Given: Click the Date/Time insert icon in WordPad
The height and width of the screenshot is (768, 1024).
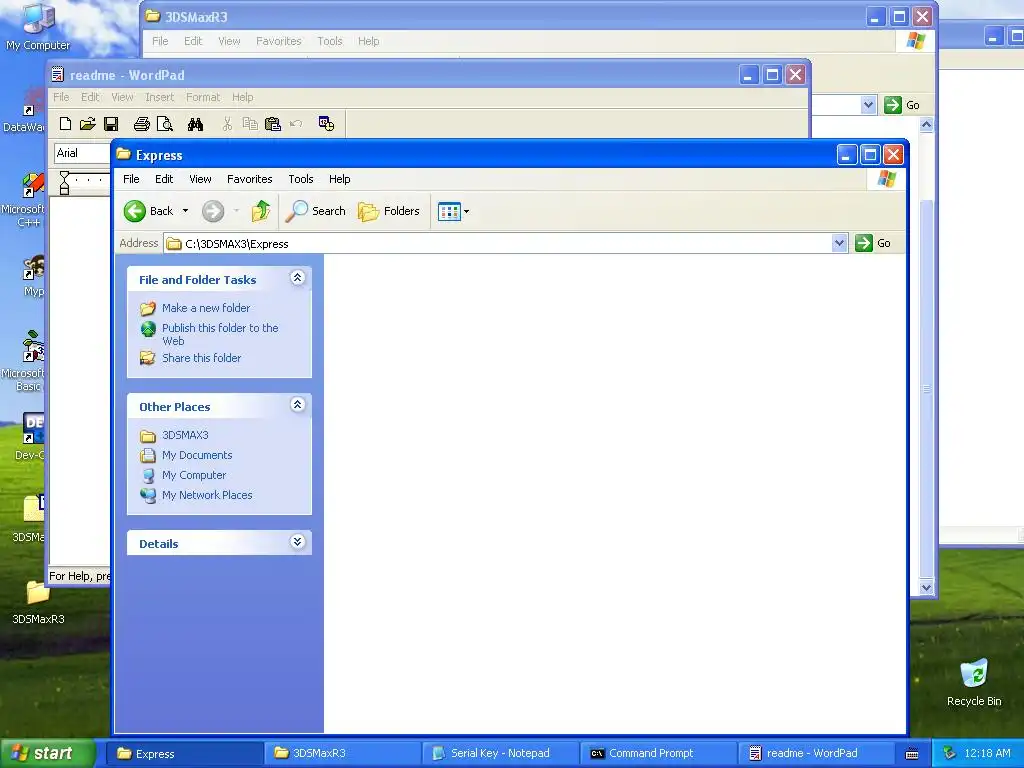Looking at the screenshot, I should coord(326,123).
